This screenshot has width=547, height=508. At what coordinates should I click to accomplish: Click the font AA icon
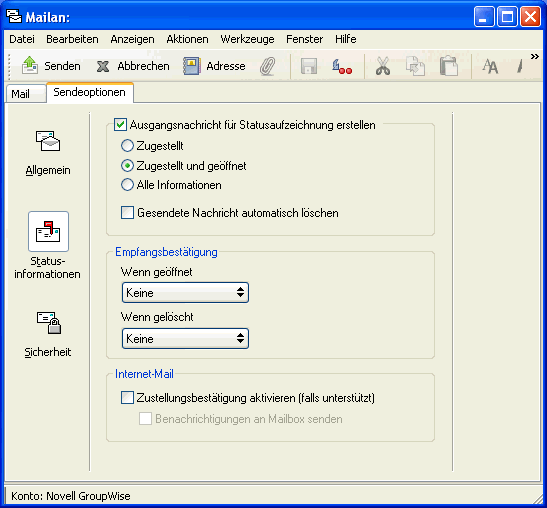point(490,66)
